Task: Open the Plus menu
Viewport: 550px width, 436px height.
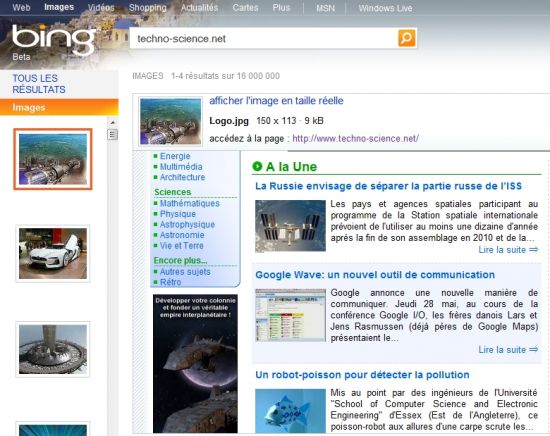Action: [x=281, y=7]
